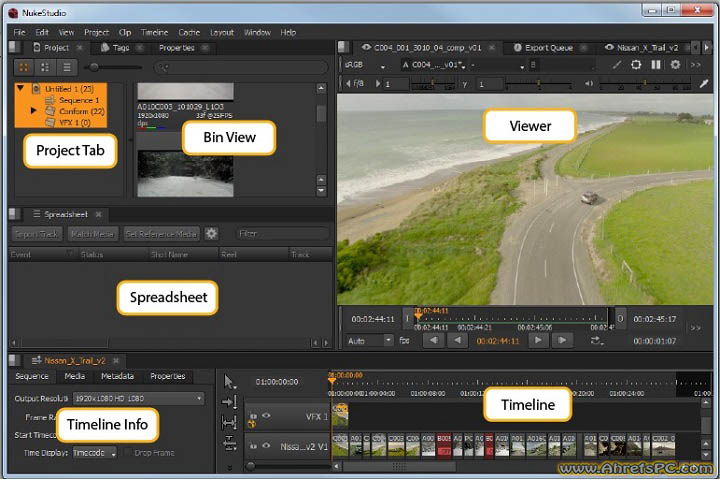Switch to the Export Queue tab
Image resolution: width=720 pixels, height=480 pixels.
click(x=549, y=47)
